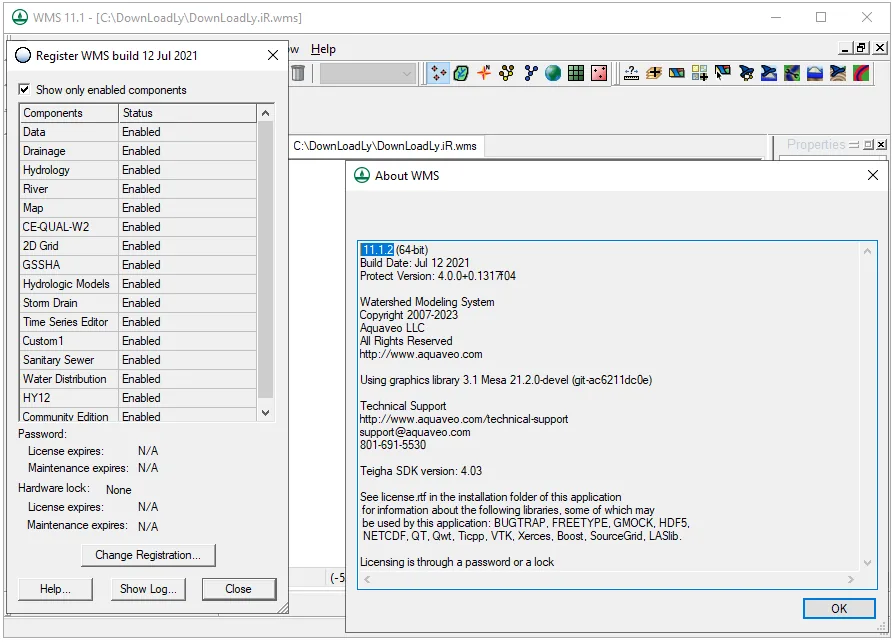
Task: Click the Change Registration button
Action: click(x=148, y=555)
